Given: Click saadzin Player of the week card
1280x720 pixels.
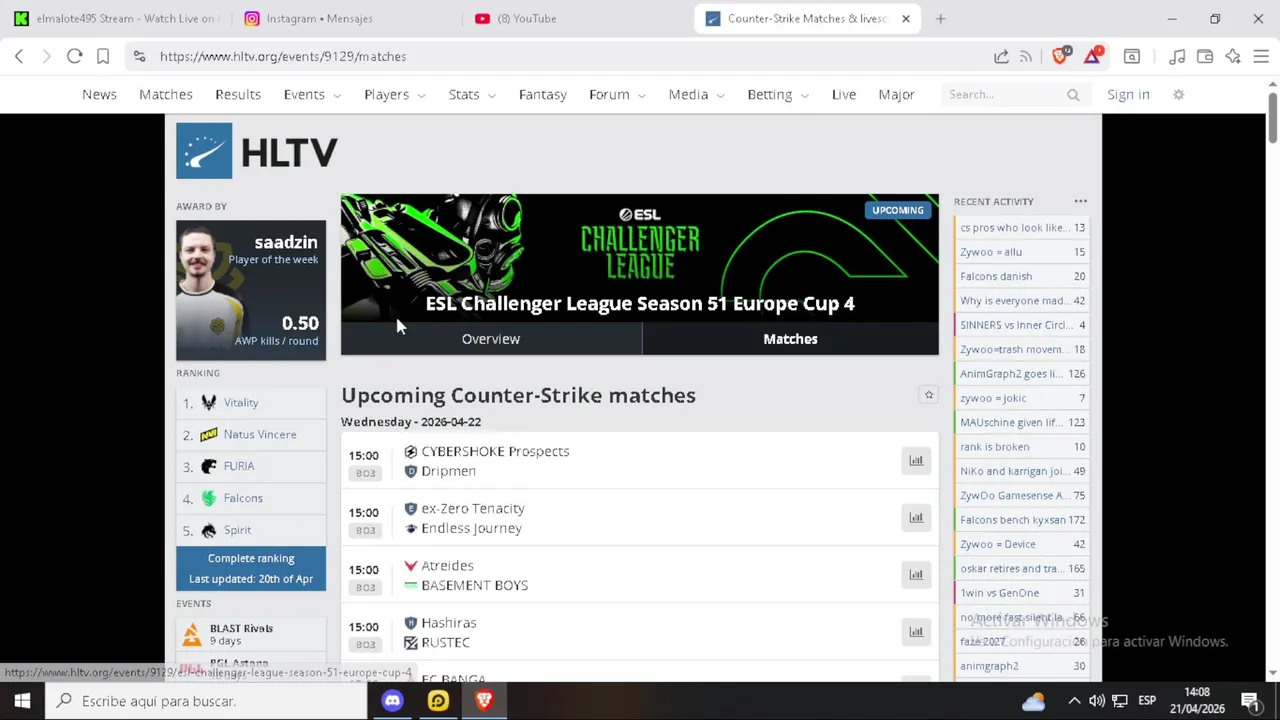Looking at the screenshot, I should [251, 290].
